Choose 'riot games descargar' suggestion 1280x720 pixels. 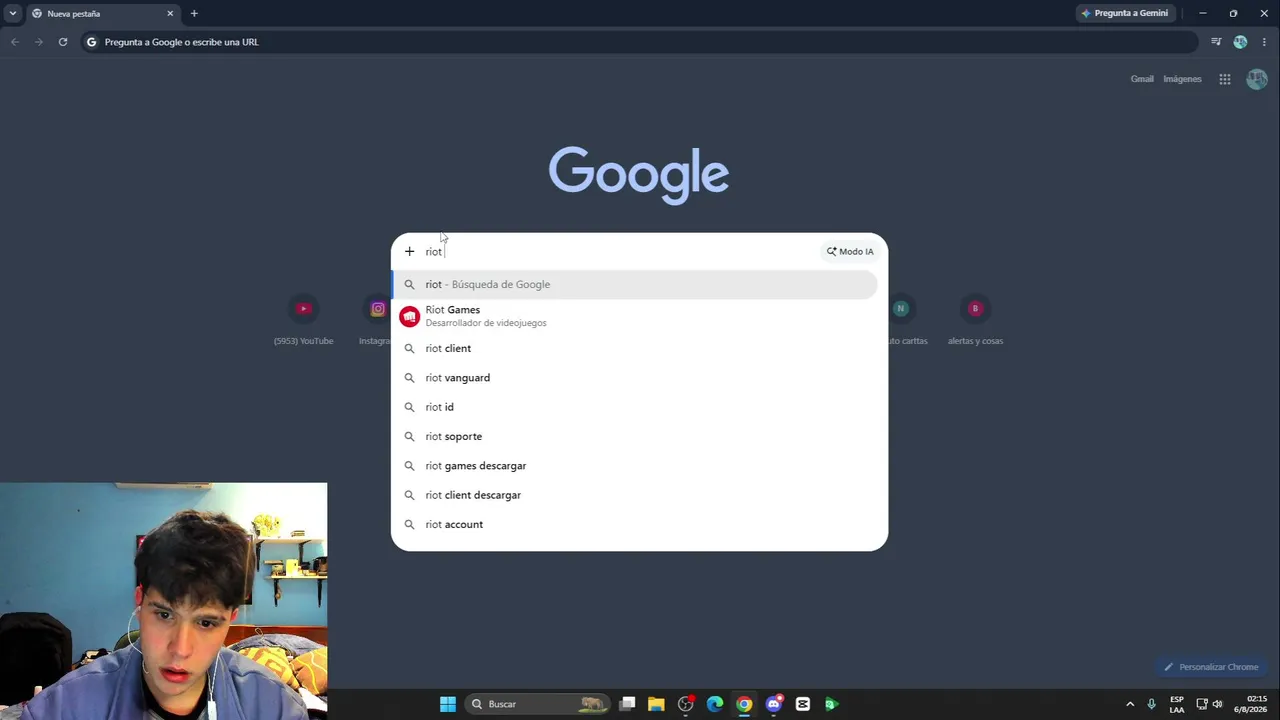point(635,466)
